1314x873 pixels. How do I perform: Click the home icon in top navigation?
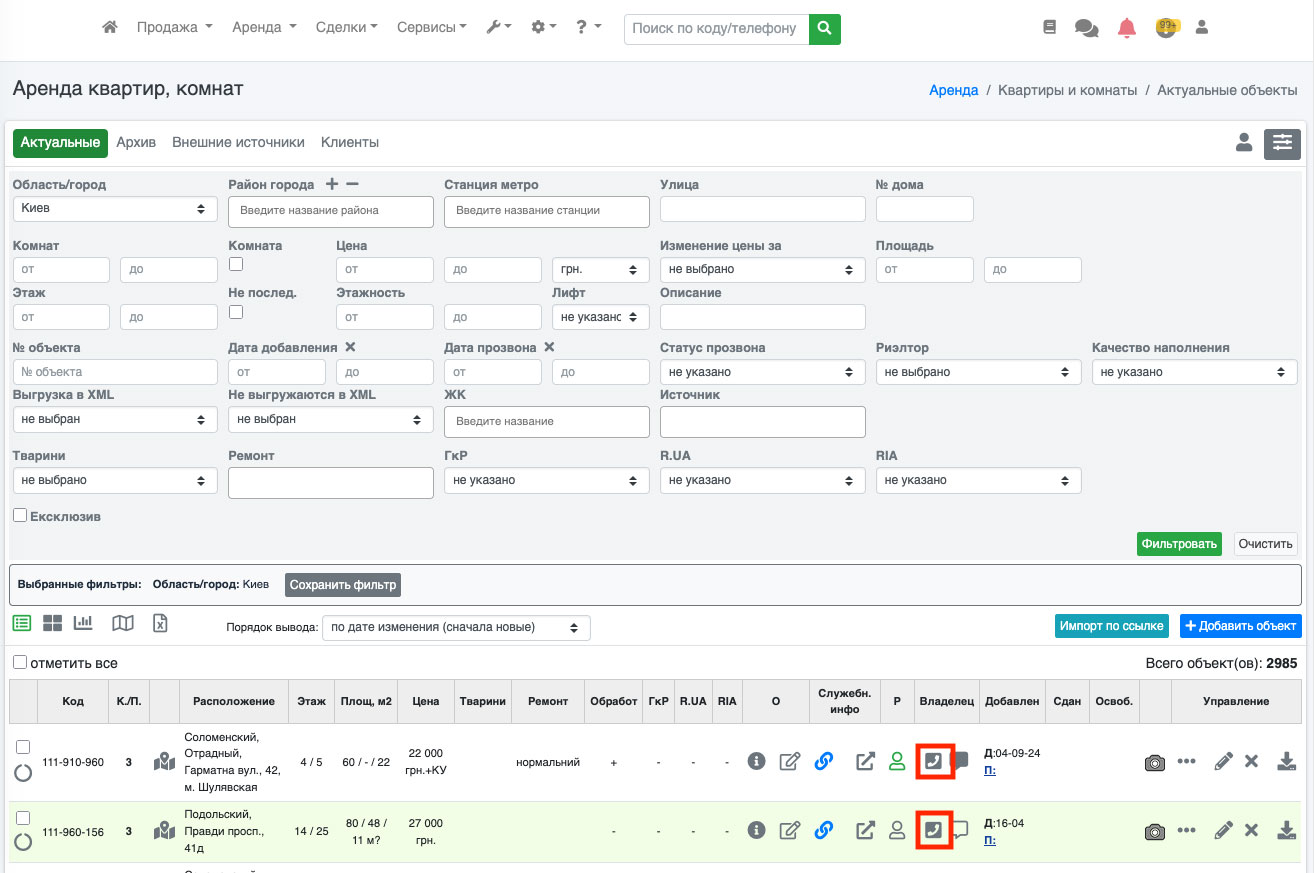click(110, 28)
